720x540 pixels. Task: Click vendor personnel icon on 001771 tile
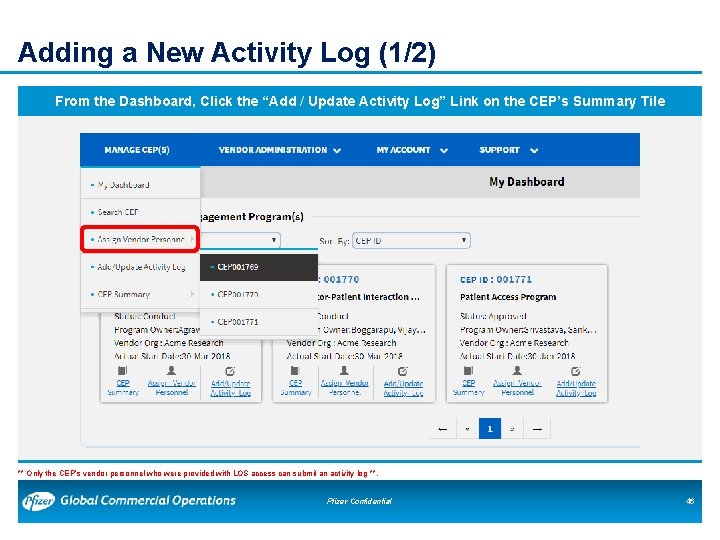tap(517, 370)
